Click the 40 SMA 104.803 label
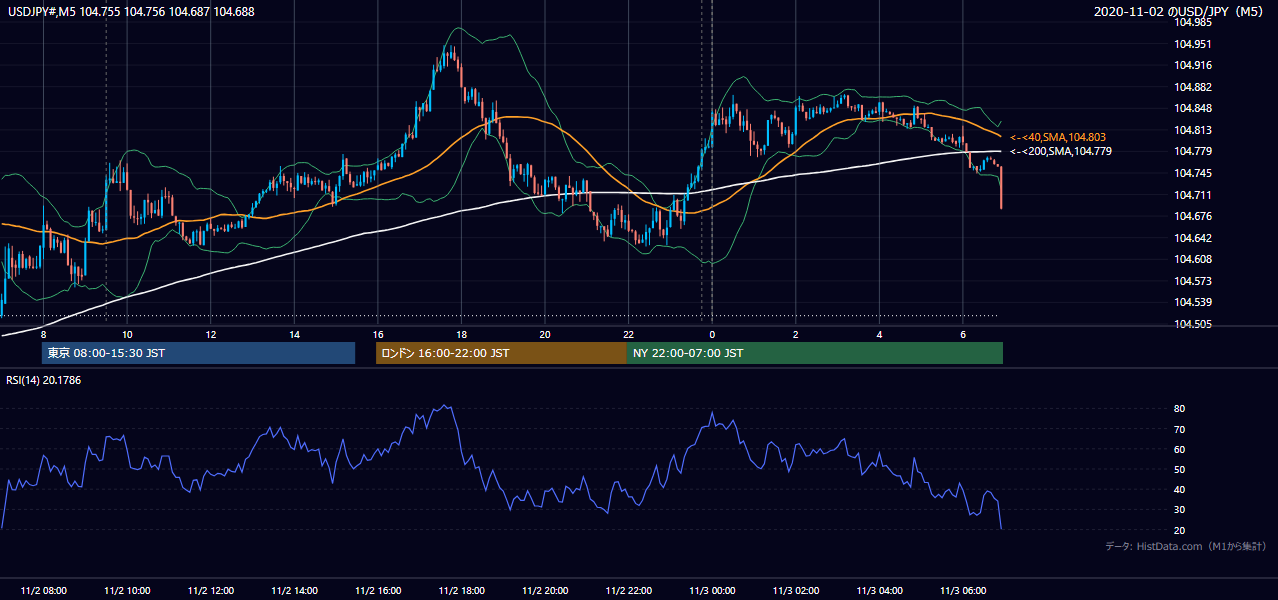Screen dimensions: 1278x600 [1058, 137]
